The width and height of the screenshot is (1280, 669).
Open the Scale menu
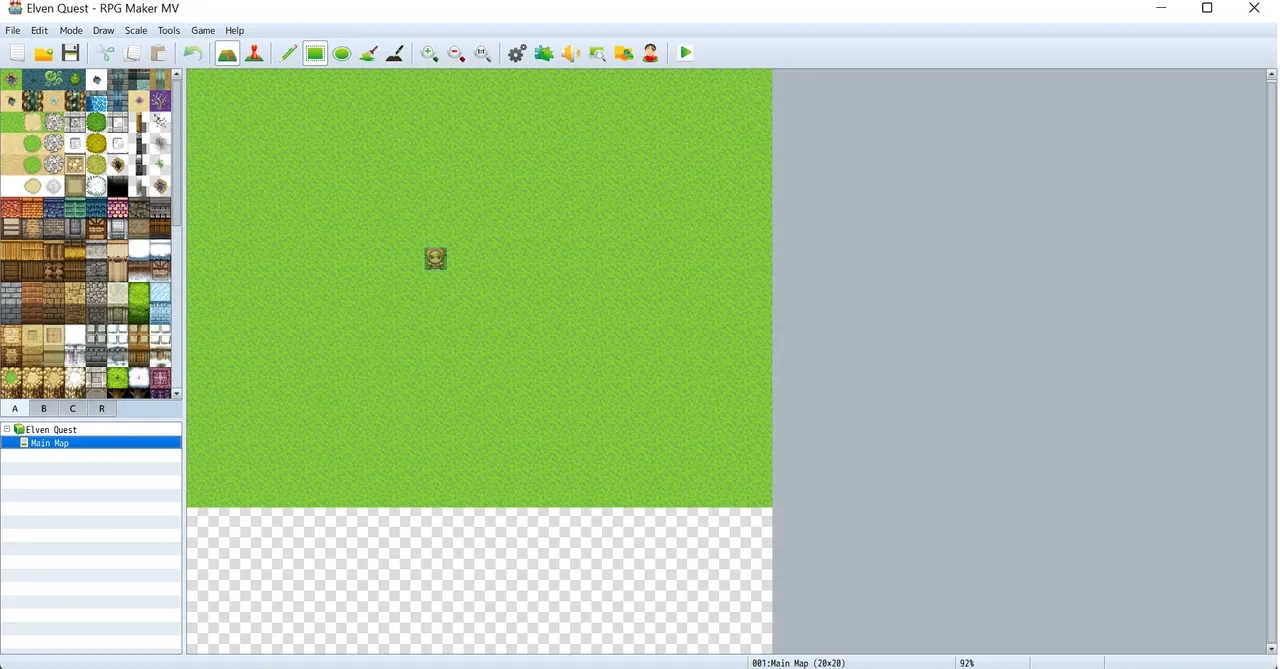point(136,31)
